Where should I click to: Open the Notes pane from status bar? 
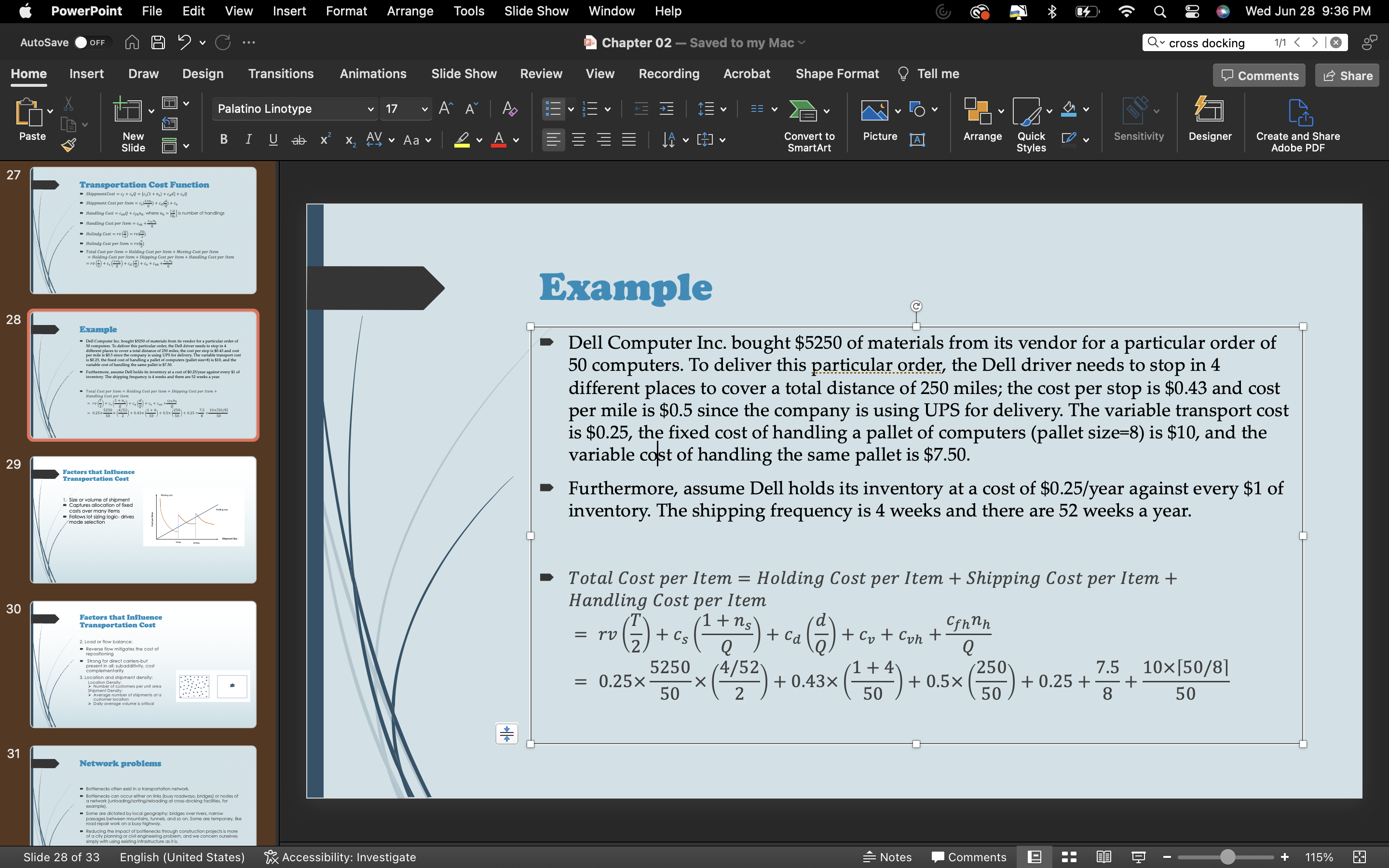887,857
